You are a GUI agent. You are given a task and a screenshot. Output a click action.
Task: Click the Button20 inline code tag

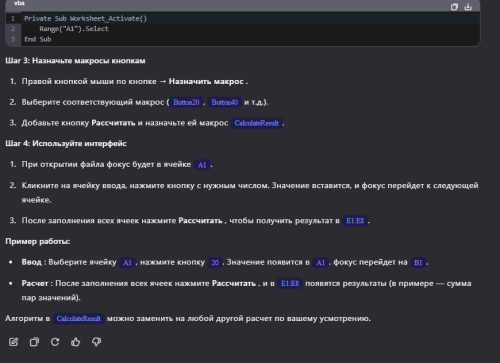click(x=186, y=102)
